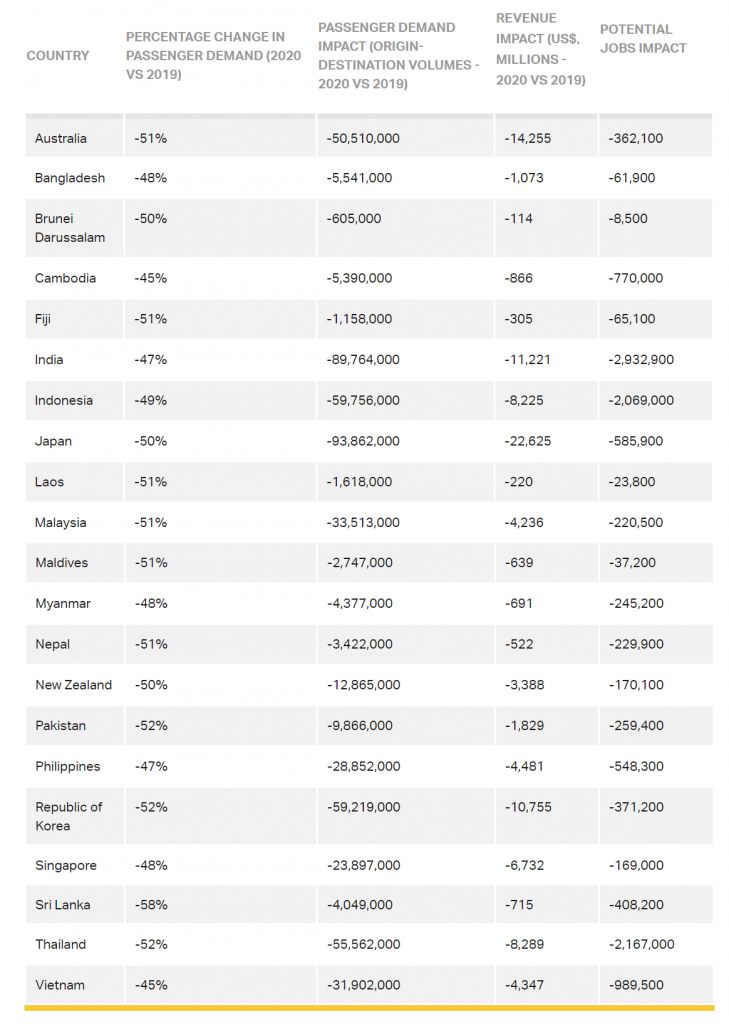Click the REVENUE IMPACT column header
This screenshot has height=1024, width=729.
540,49
